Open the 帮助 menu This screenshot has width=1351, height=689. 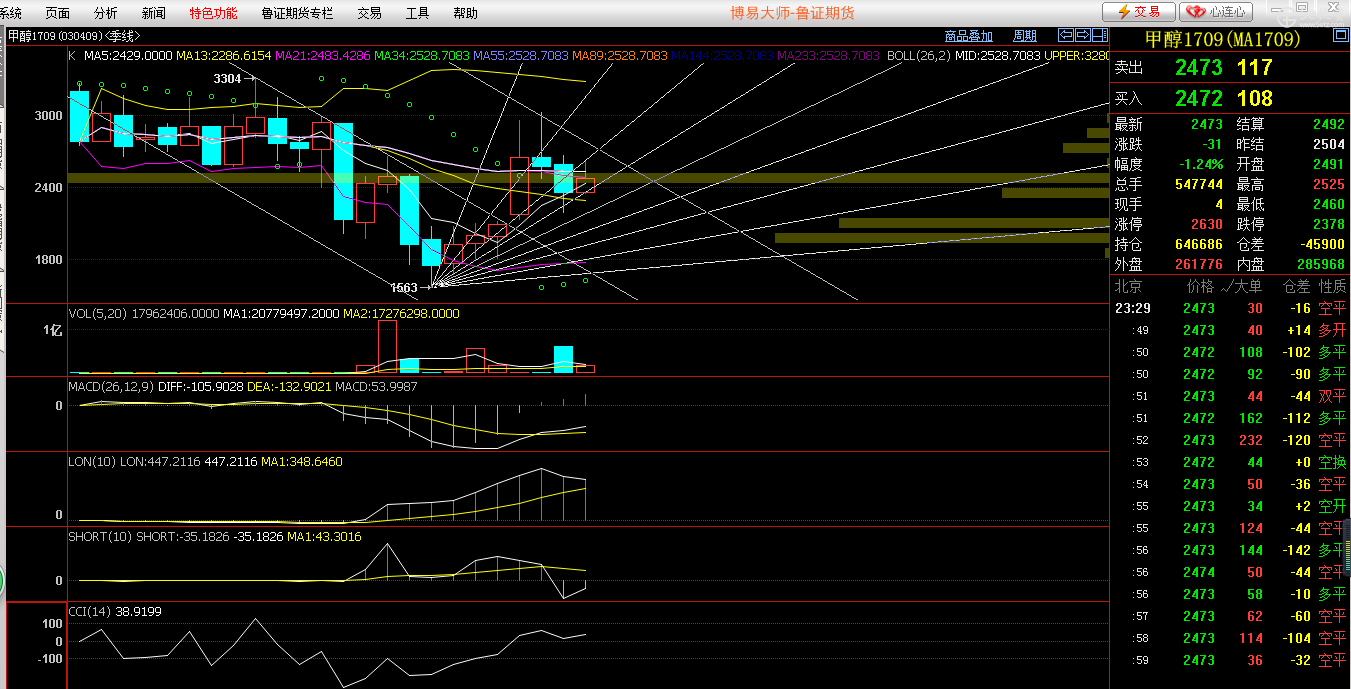click(x=465, y=13)
